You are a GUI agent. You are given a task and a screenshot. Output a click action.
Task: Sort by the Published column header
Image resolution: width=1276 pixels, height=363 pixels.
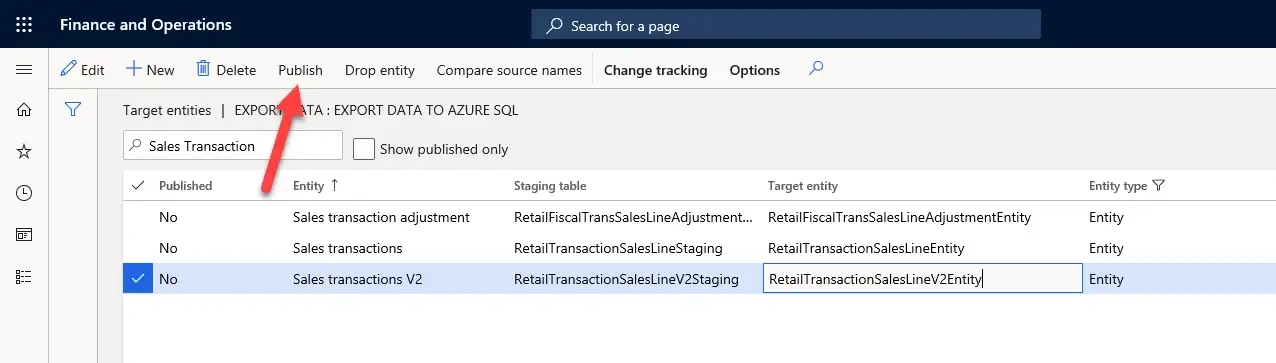click(x=186, y=185)
